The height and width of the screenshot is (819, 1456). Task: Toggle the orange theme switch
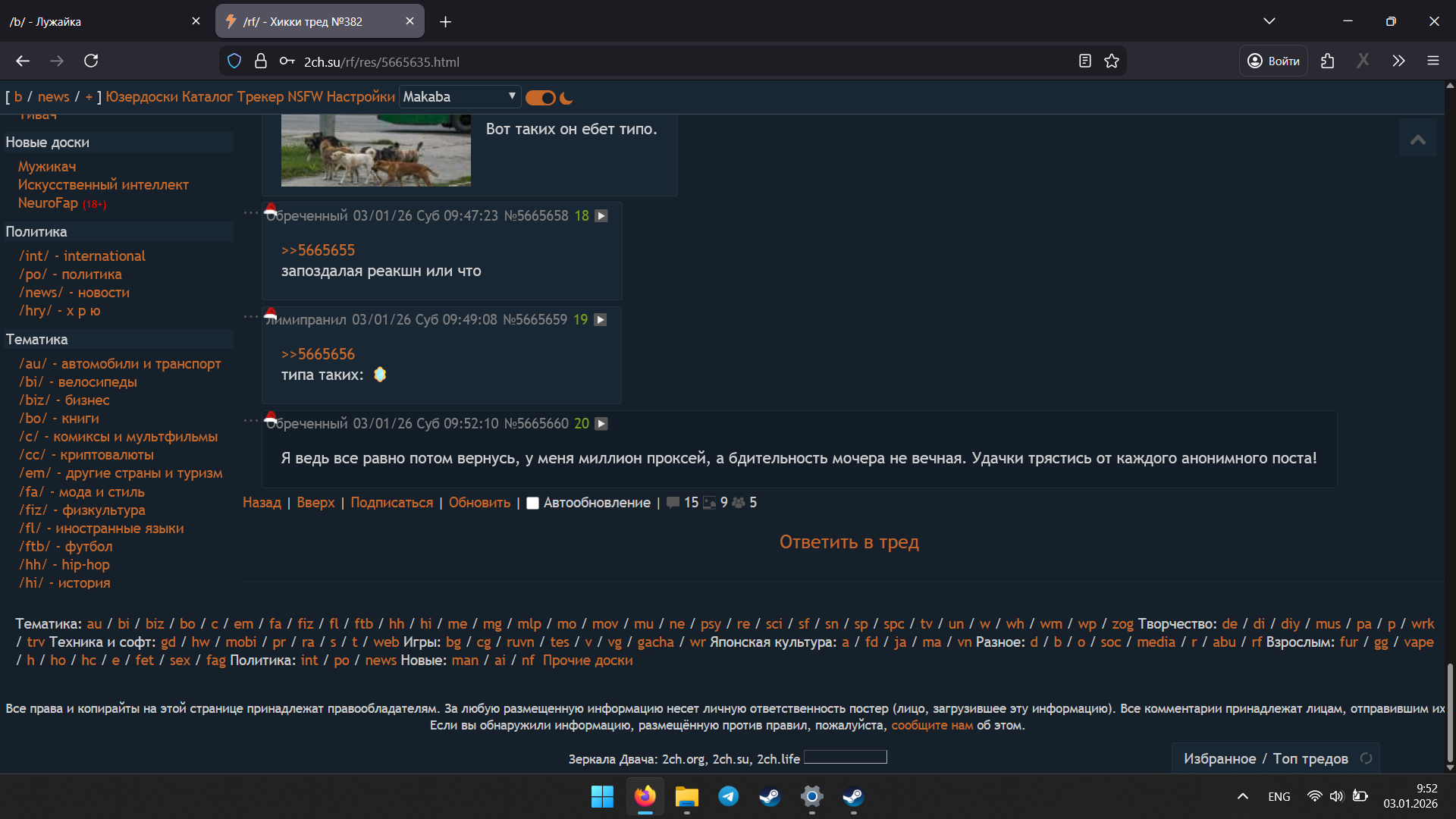[x=540, y=98]
